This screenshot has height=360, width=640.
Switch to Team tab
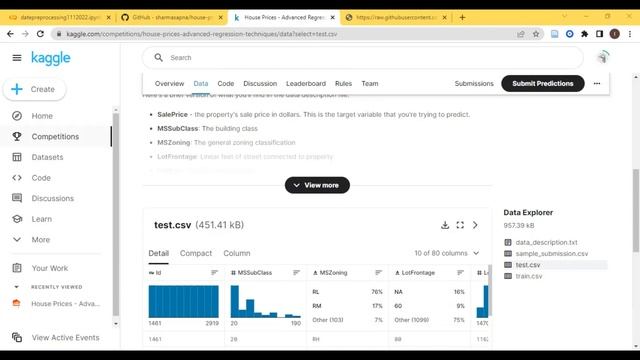(370, 83)
